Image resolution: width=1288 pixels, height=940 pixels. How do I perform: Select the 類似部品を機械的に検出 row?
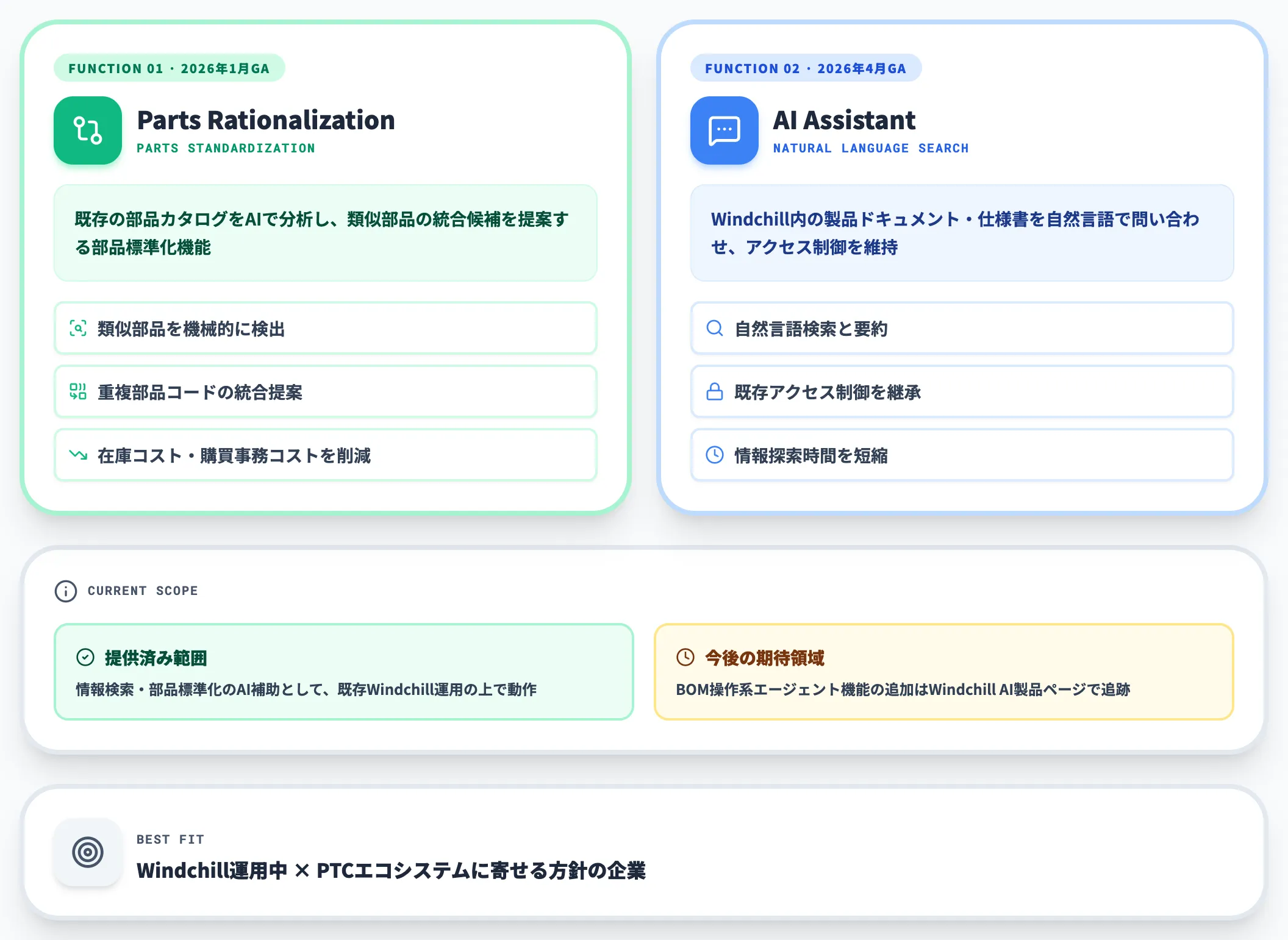click(x=326, y=329)
